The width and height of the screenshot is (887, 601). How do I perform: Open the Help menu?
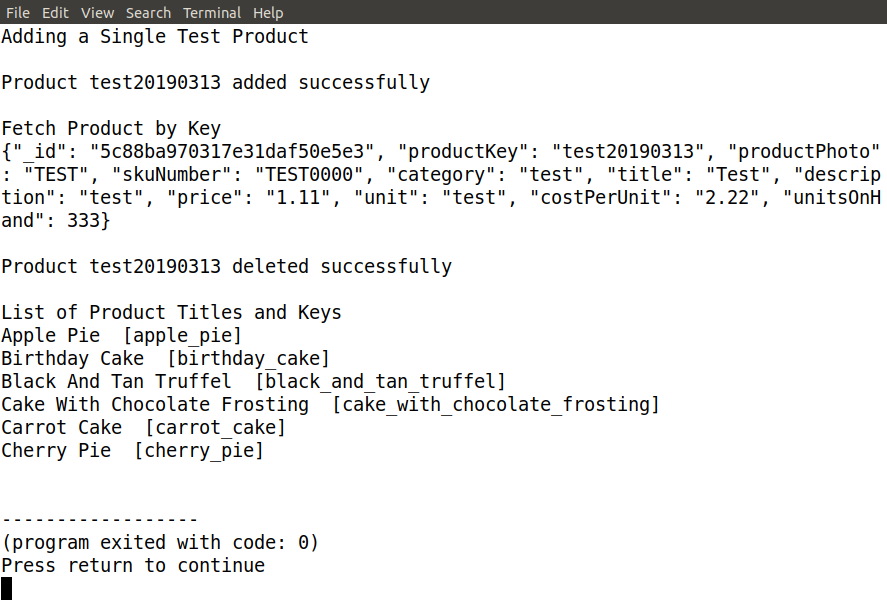tap(268, 13)
